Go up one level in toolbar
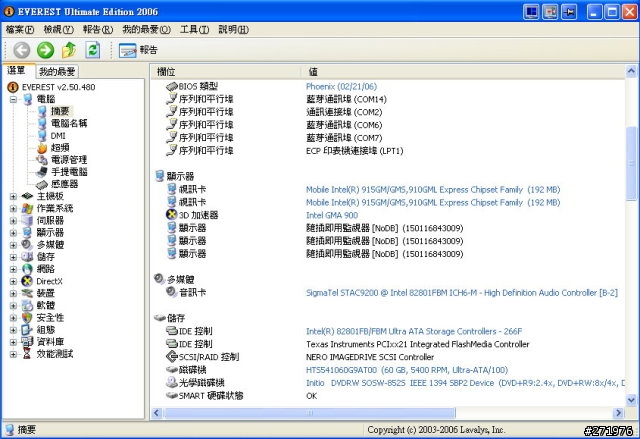640x439 pixels. 69,50
